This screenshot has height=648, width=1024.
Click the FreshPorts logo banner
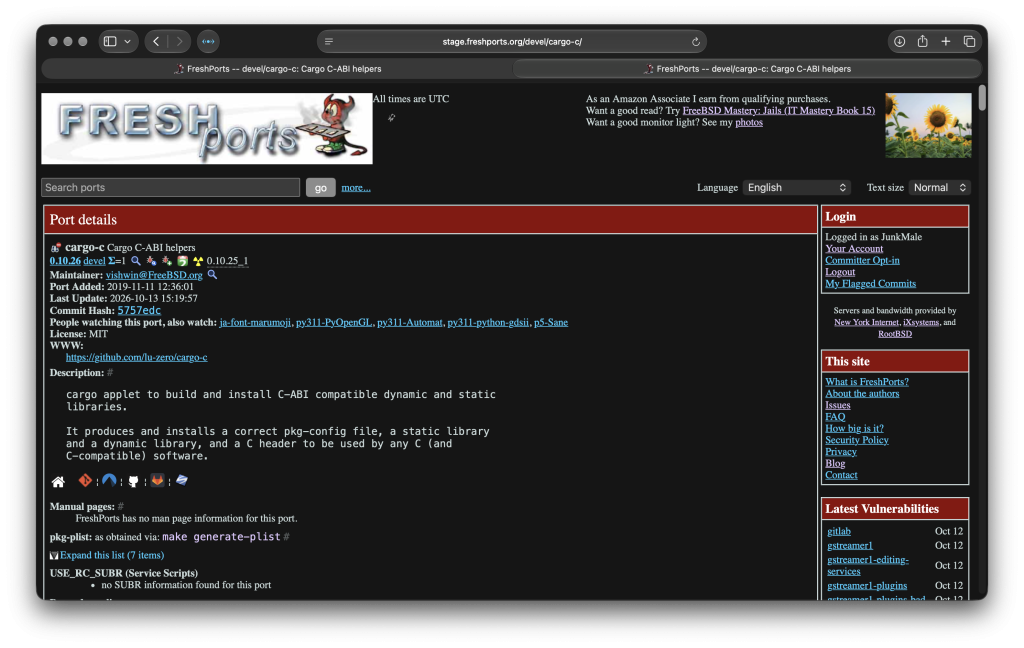click(207, 129)
